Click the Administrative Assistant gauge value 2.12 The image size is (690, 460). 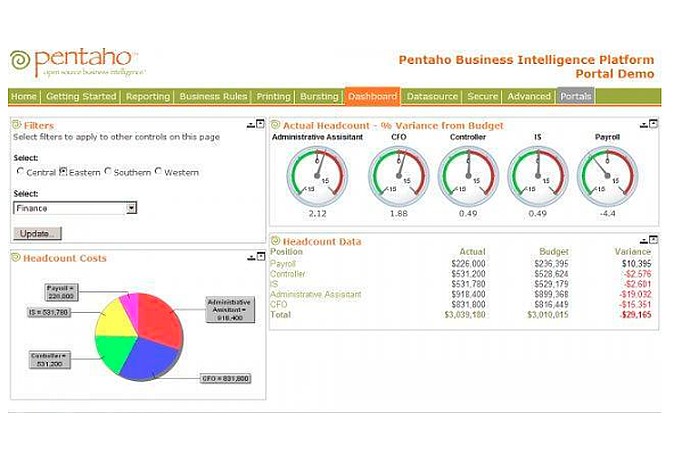(317, 213)
